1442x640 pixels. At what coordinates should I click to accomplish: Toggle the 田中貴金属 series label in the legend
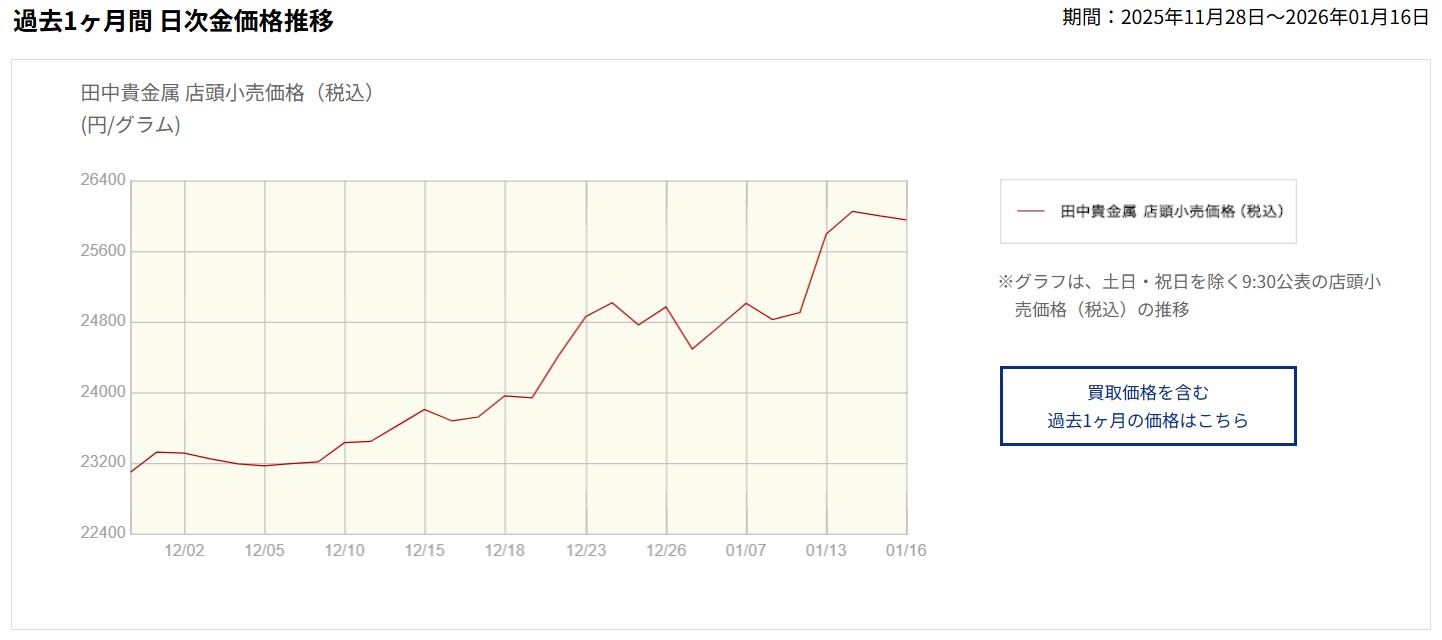[x=1172, y=212]
